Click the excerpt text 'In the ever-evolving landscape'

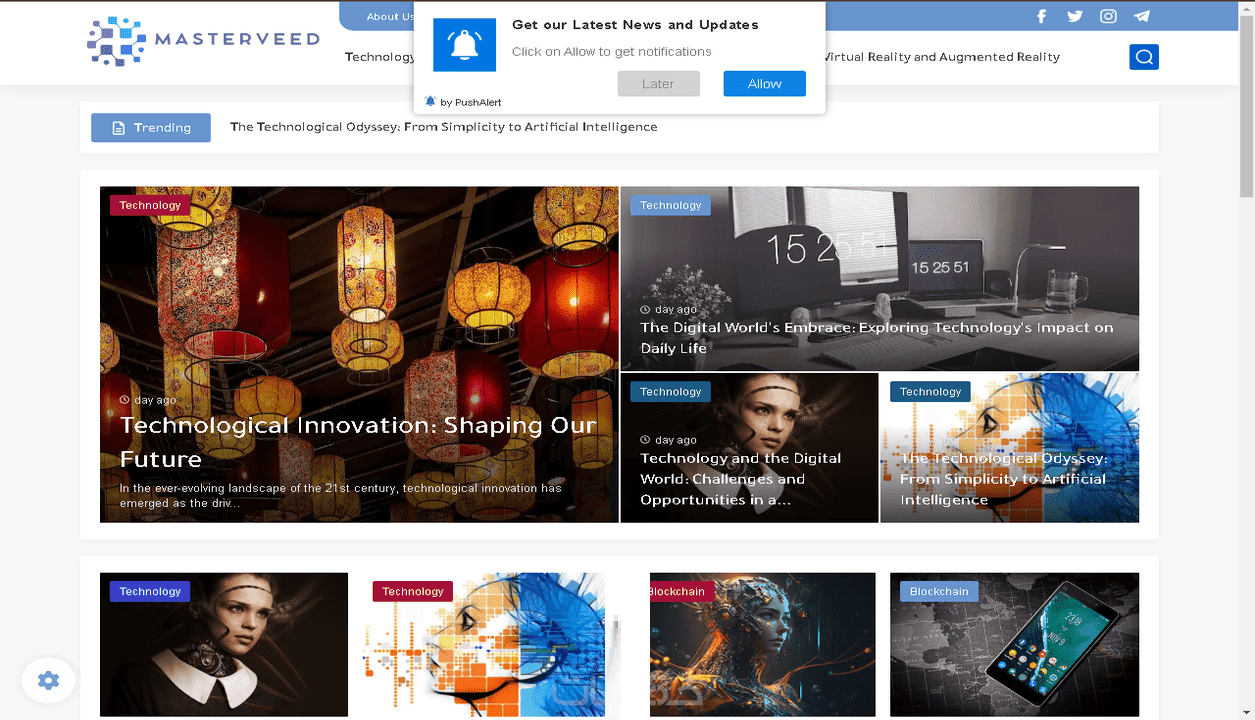(x=341, y=496)
